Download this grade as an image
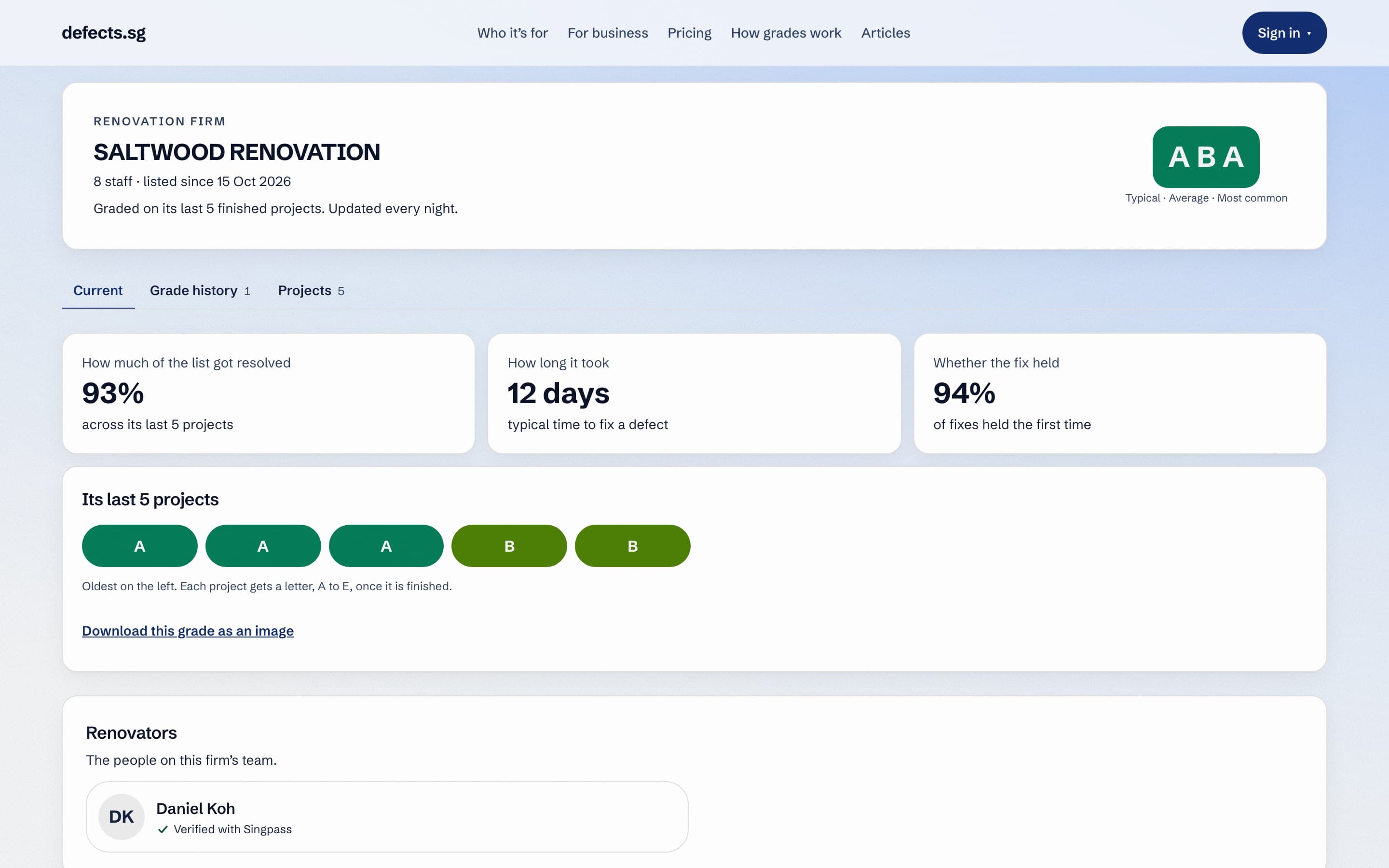Image resolution: width=1389 pixels, height=868 pixels. tap(188, 631)
